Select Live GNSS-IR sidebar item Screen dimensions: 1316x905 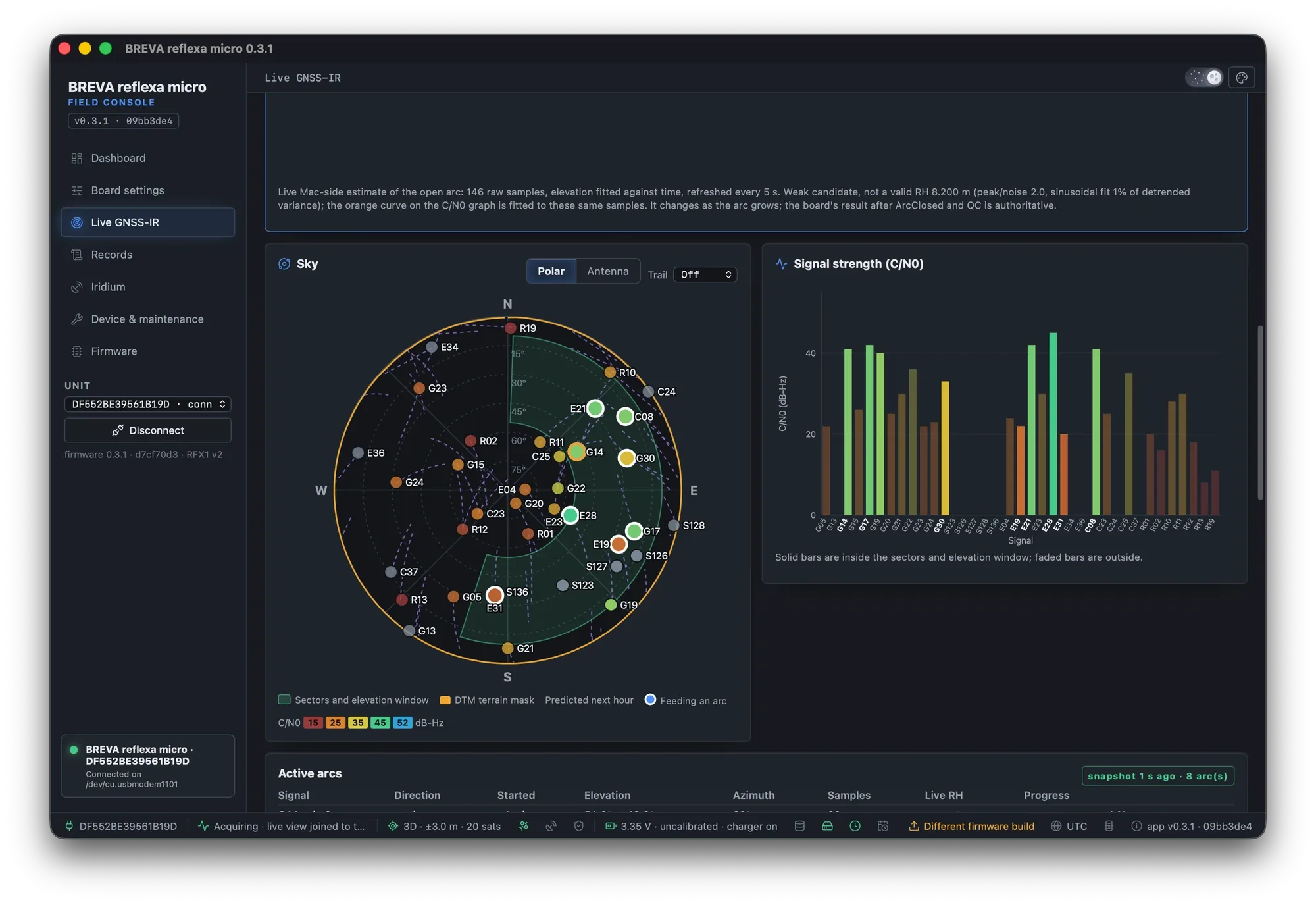point(147,222)
